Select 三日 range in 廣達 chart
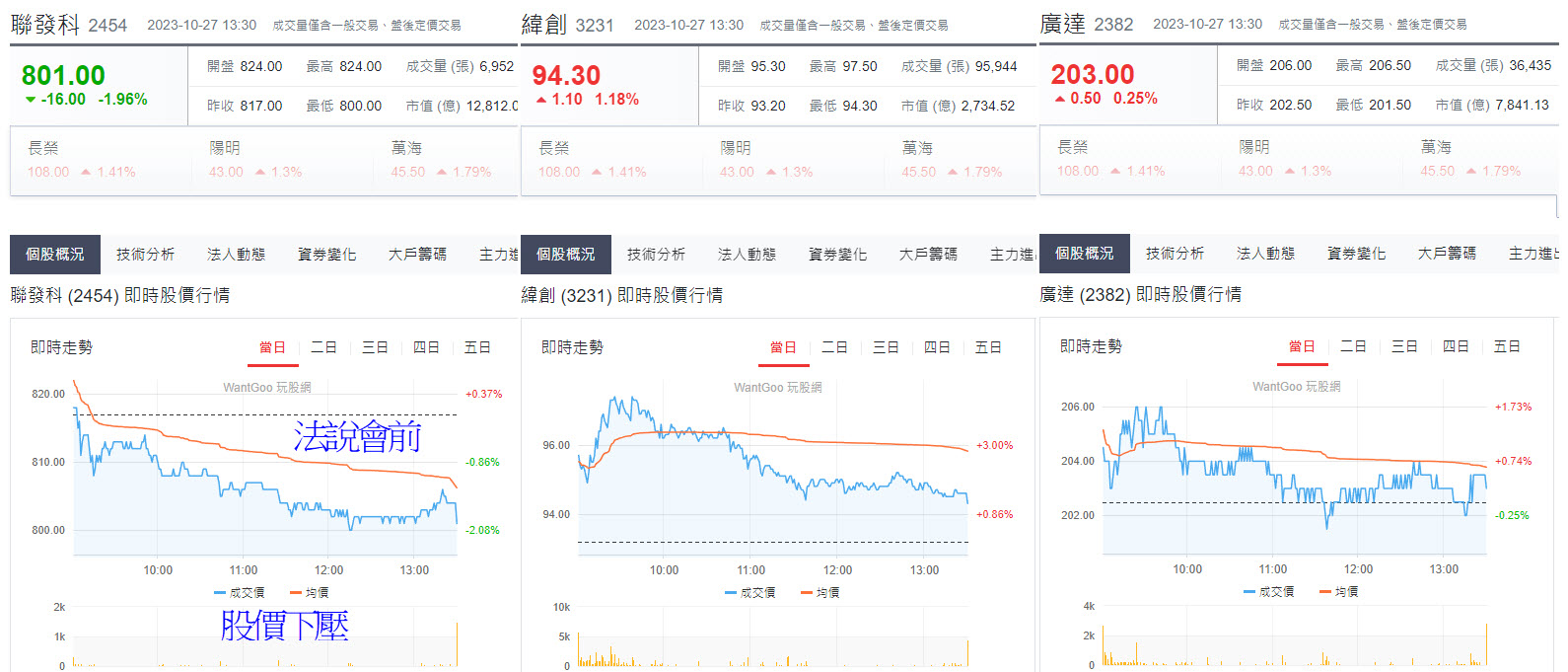The height and width of the screenshot is (672, 1568). [x=1404, y=346]
